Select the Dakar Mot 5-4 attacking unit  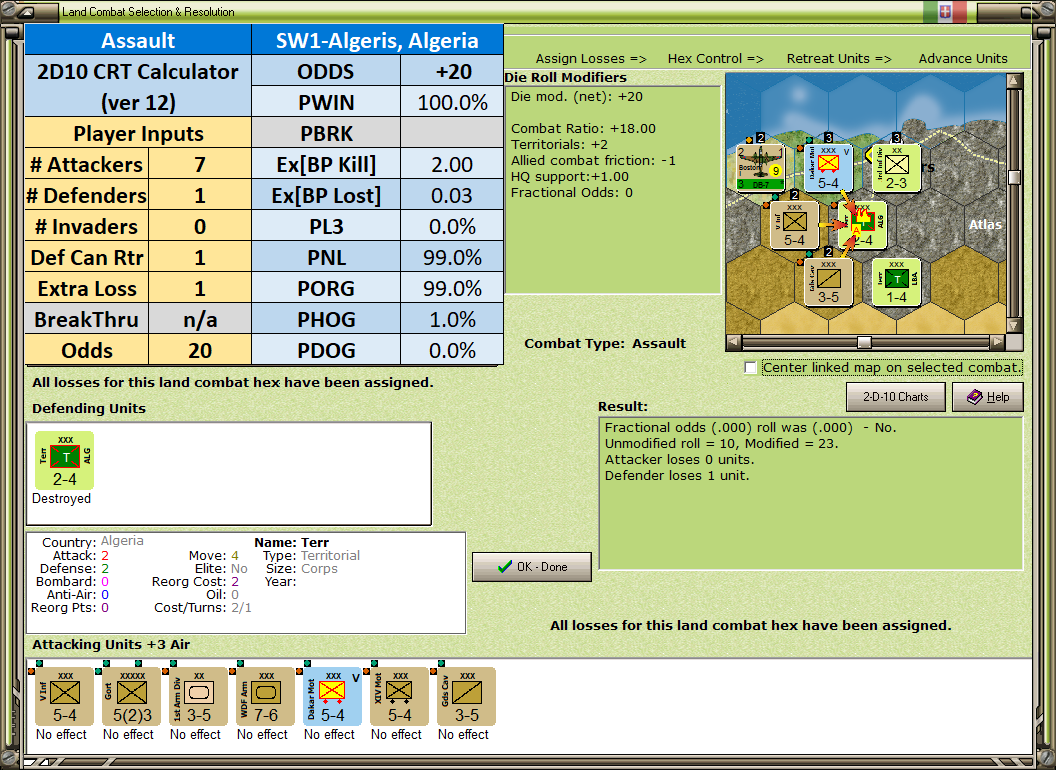[332, 697]
